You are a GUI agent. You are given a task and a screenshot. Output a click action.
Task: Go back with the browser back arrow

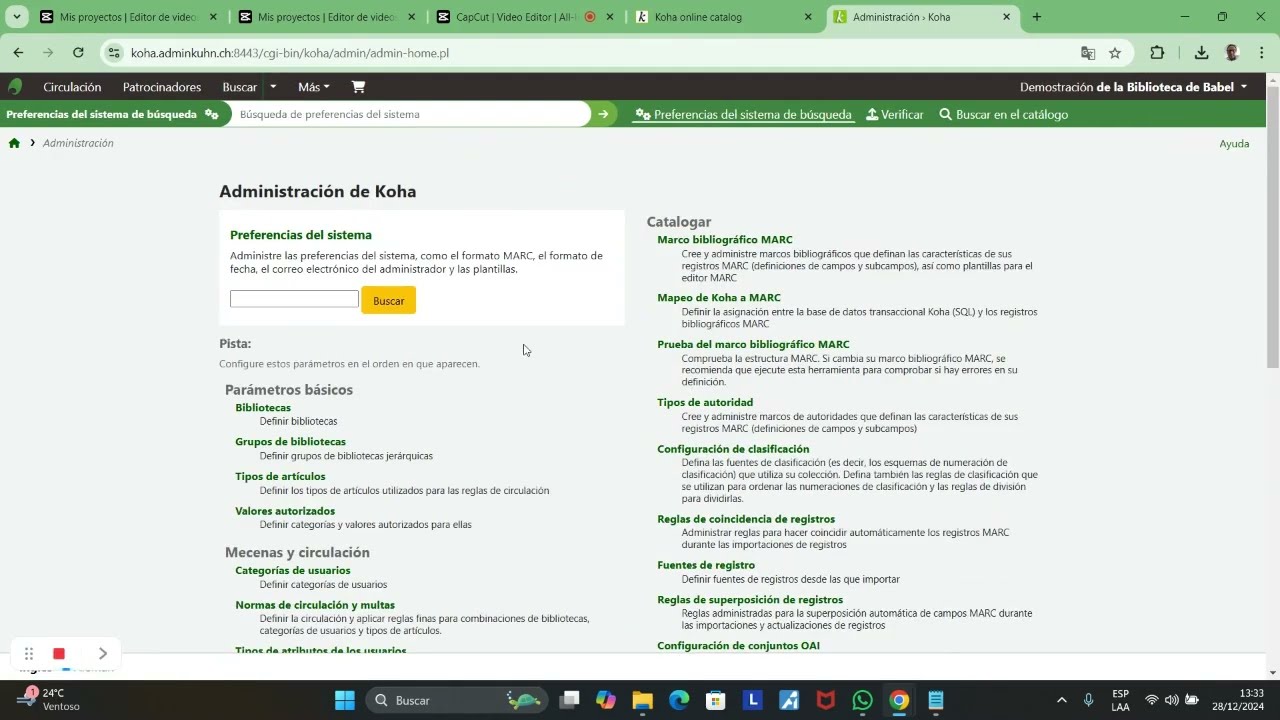(18, 53)
